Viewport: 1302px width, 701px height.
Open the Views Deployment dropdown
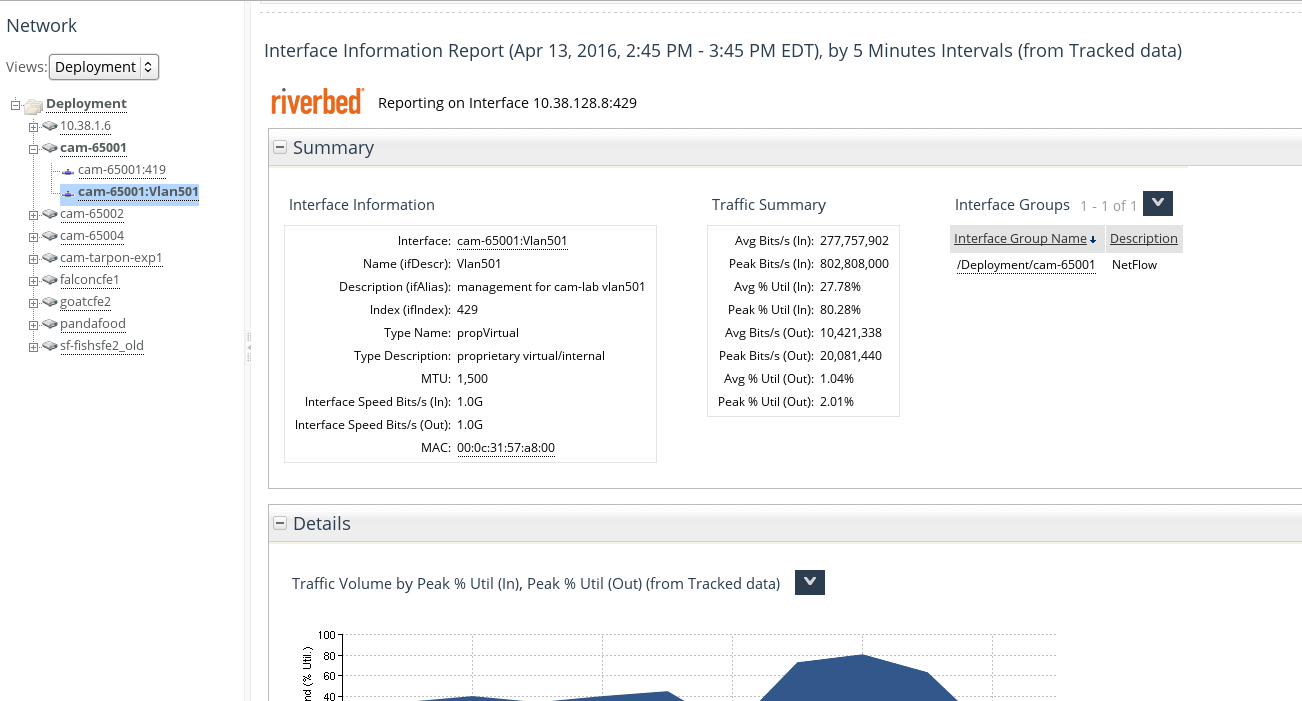[x=104, y=67]
